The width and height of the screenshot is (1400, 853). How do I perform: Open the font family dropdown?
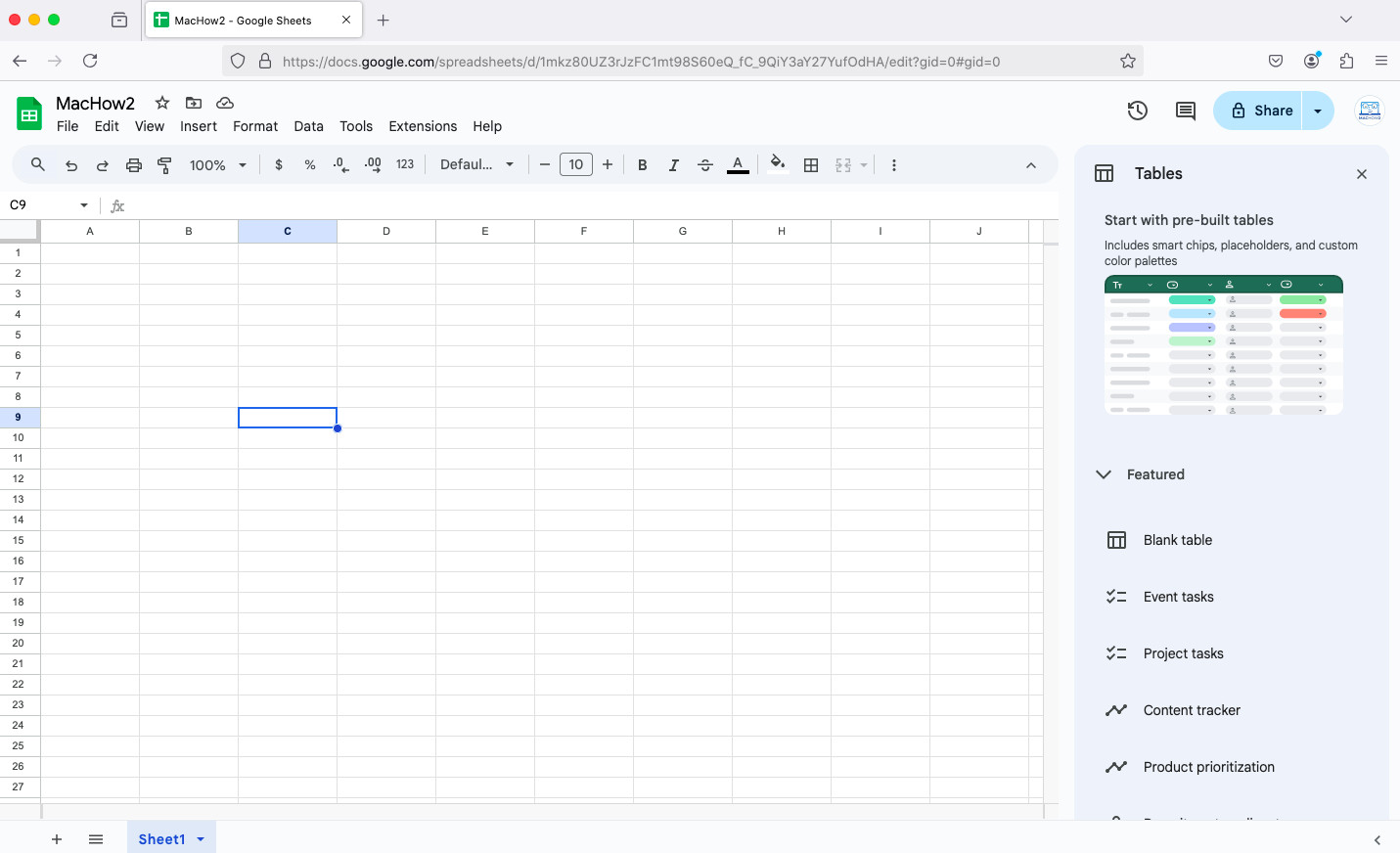pos(477,164)
